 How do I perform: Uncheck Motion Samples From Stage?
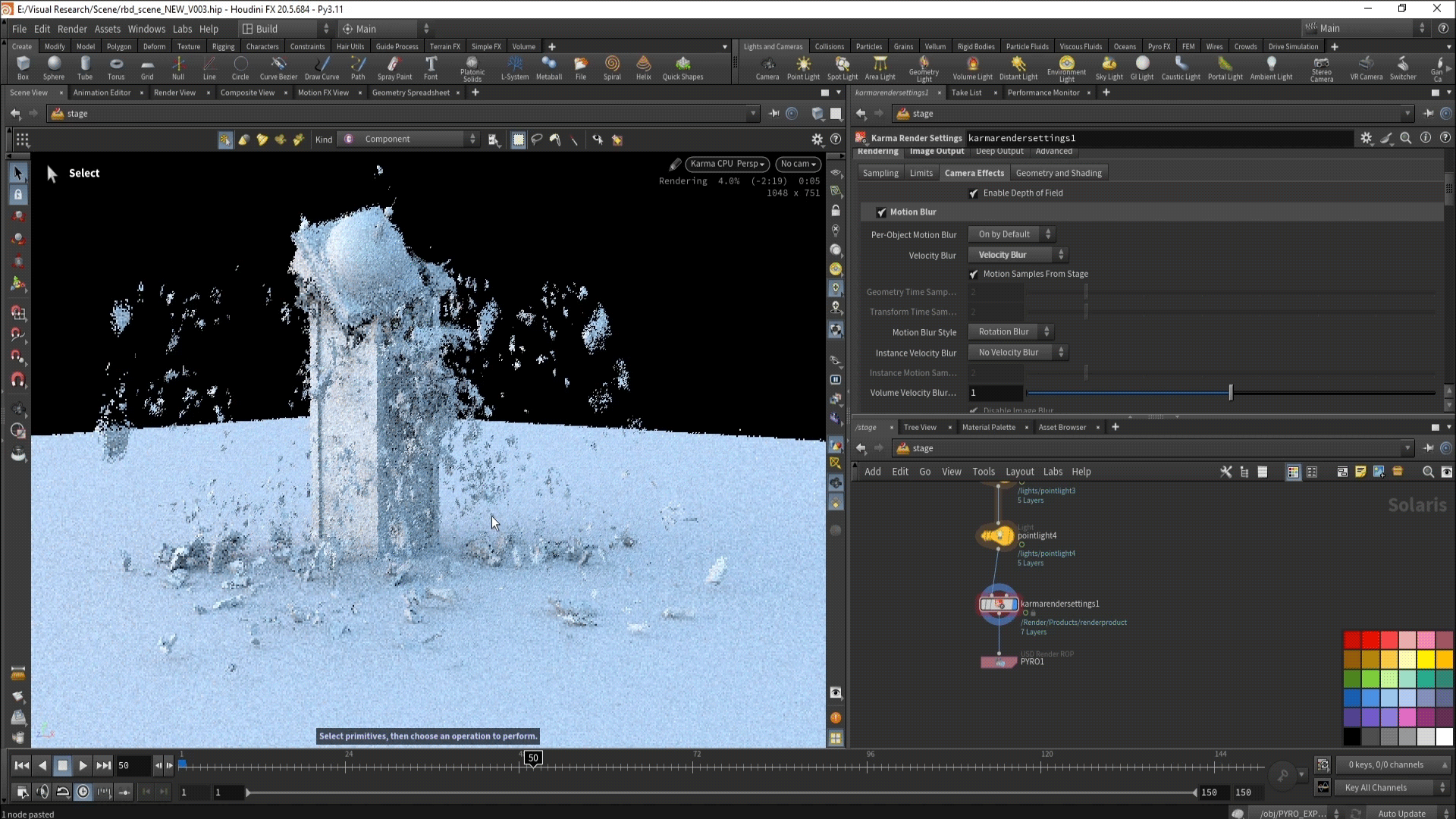point(974,275)
